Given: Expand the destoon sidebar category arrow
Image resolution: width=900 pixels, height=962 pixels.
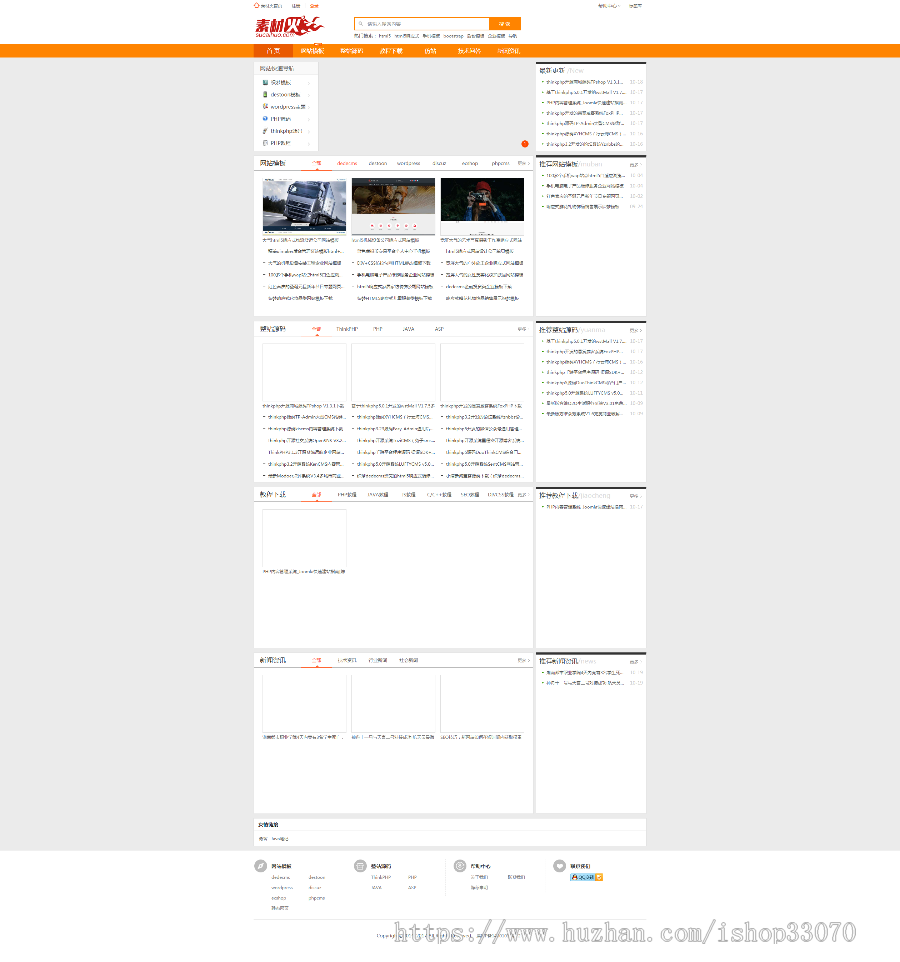Looking at the screenshot, I should click(309, 95).
